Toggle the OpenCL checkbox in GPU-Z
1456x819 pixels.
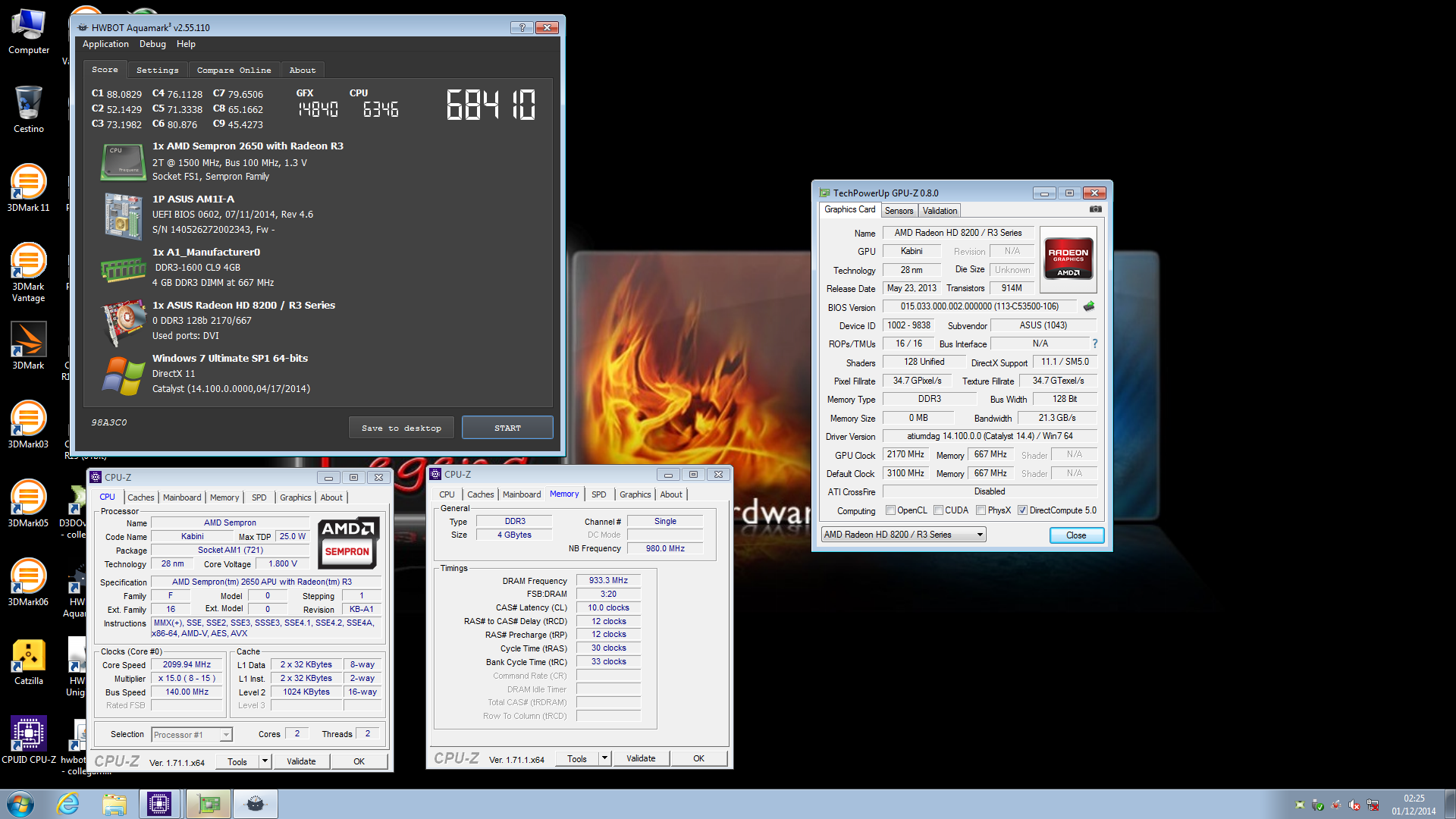(x=891, y=510)
